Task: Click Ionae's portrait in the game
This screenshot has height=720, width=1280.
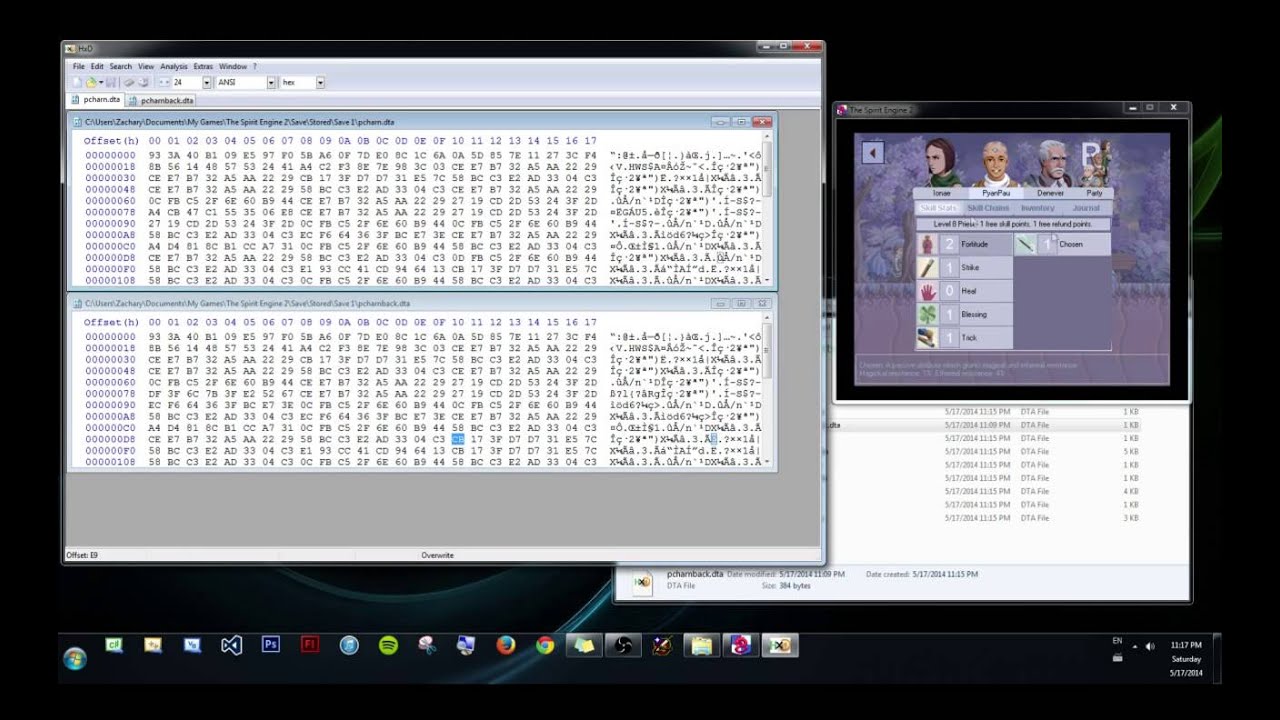Action: [x=941, y=163]
